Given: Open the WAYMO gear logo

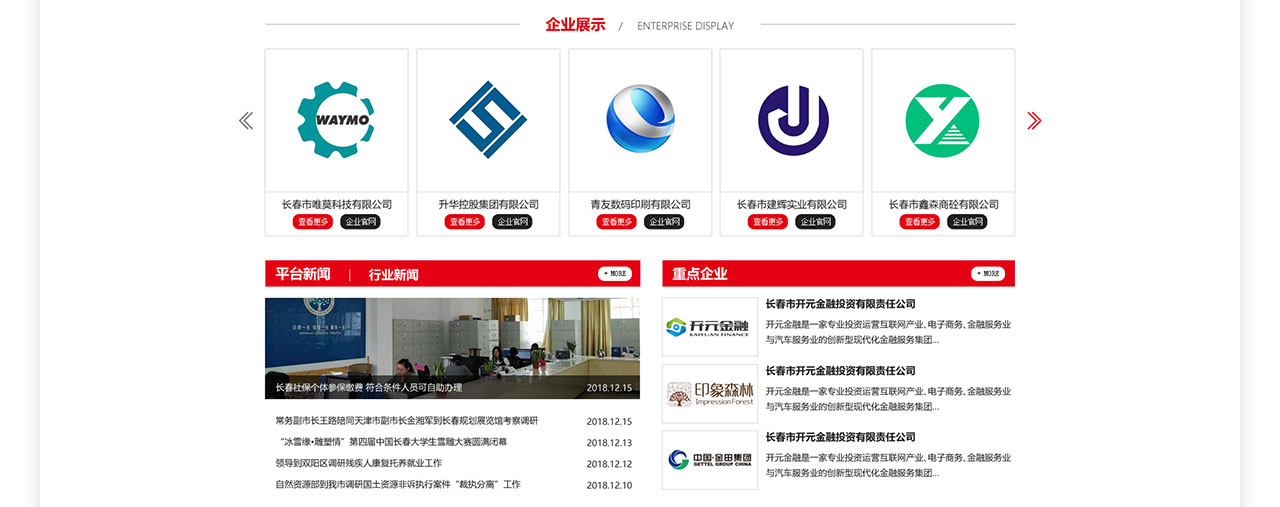Looking at the screenshot, I should pyautogui.click(x=336, y=120).
